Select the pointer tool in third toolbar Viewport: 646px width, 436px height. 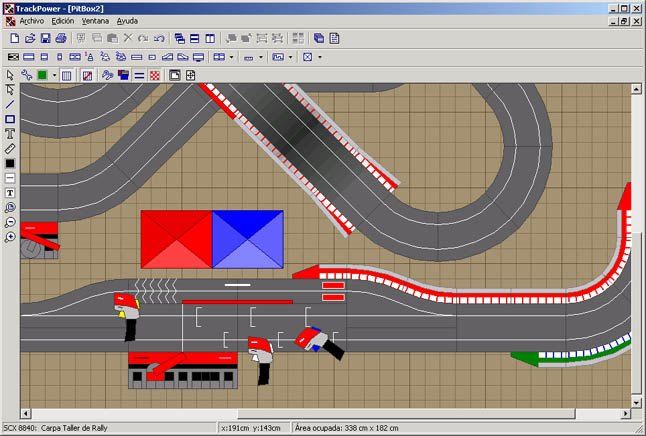10,75
